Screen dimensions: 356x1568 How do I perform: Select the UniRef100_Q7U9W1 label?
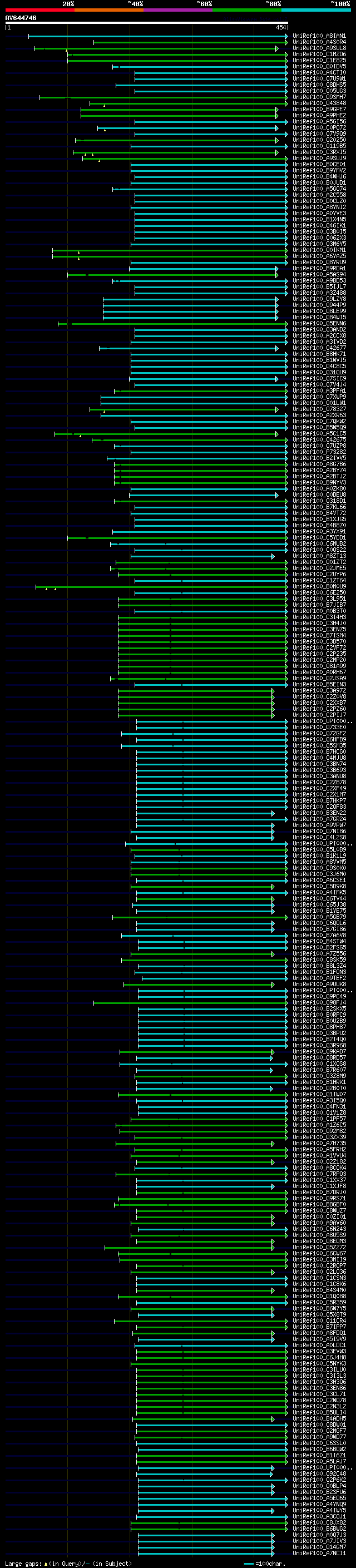(319, 78)
